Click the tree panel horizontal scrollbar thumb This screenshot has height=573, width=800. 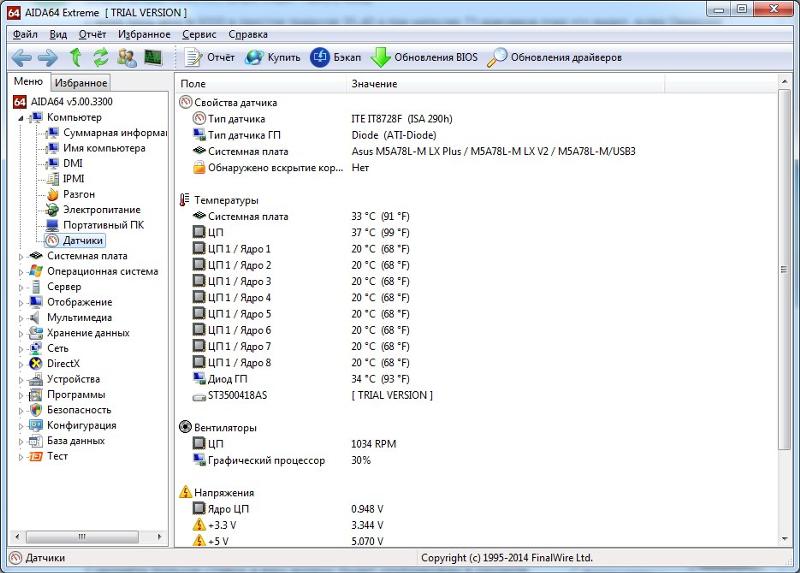tap(82, 537)
